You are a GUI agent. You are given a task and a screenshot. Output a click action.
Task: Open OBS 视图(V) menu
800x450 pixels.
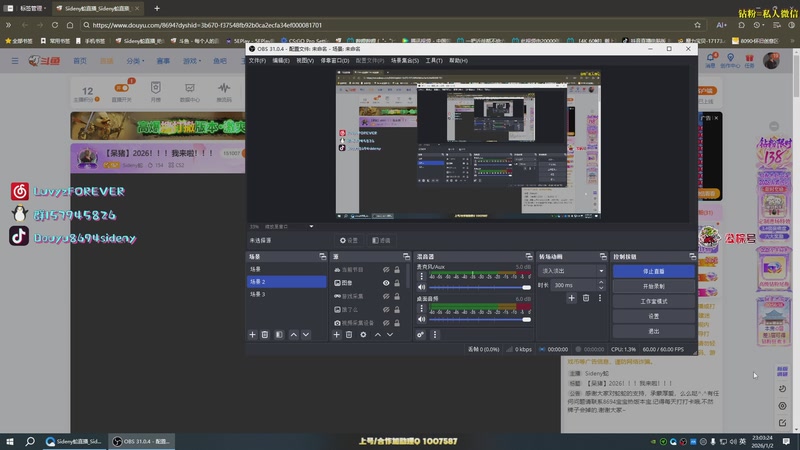pyautogui.click(x=305, y=60)
